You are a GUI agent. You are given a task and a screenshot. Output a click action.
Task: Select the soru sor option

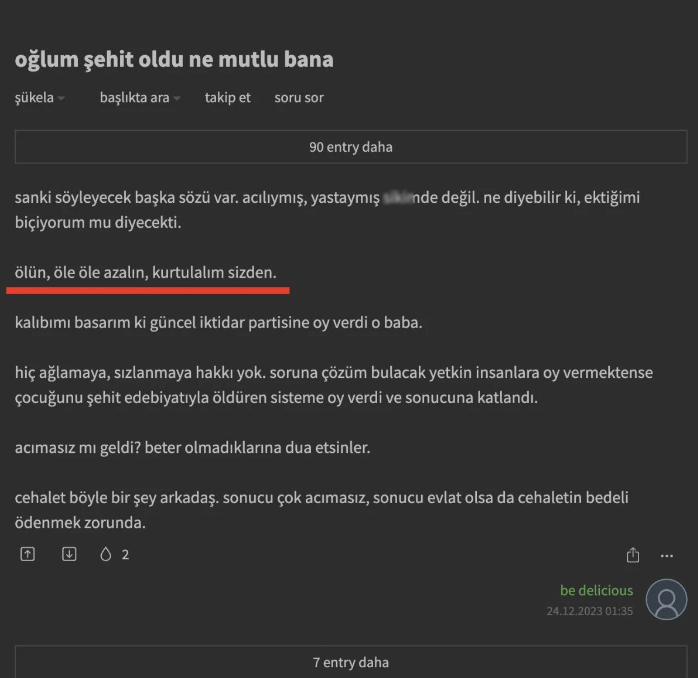(299, 97)
